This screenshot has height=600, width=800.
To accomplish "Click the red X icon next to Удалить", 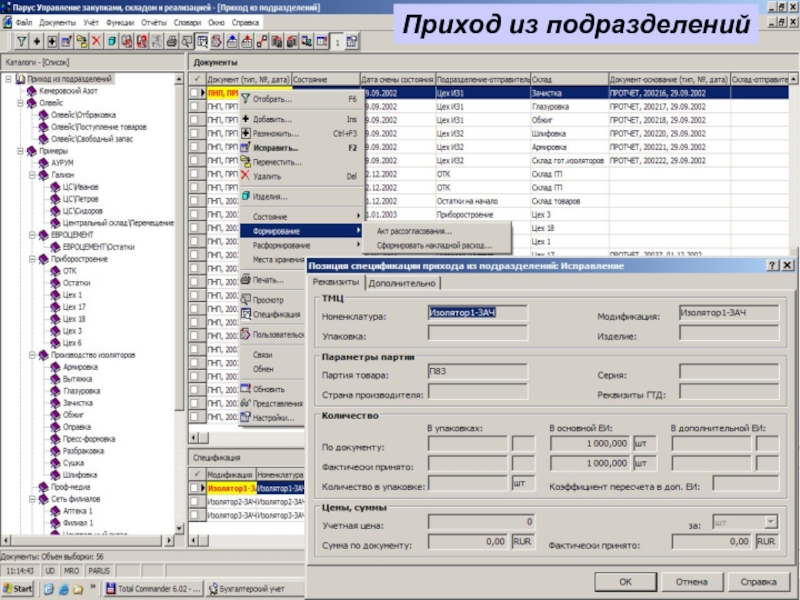I will [x=245, y=176].
